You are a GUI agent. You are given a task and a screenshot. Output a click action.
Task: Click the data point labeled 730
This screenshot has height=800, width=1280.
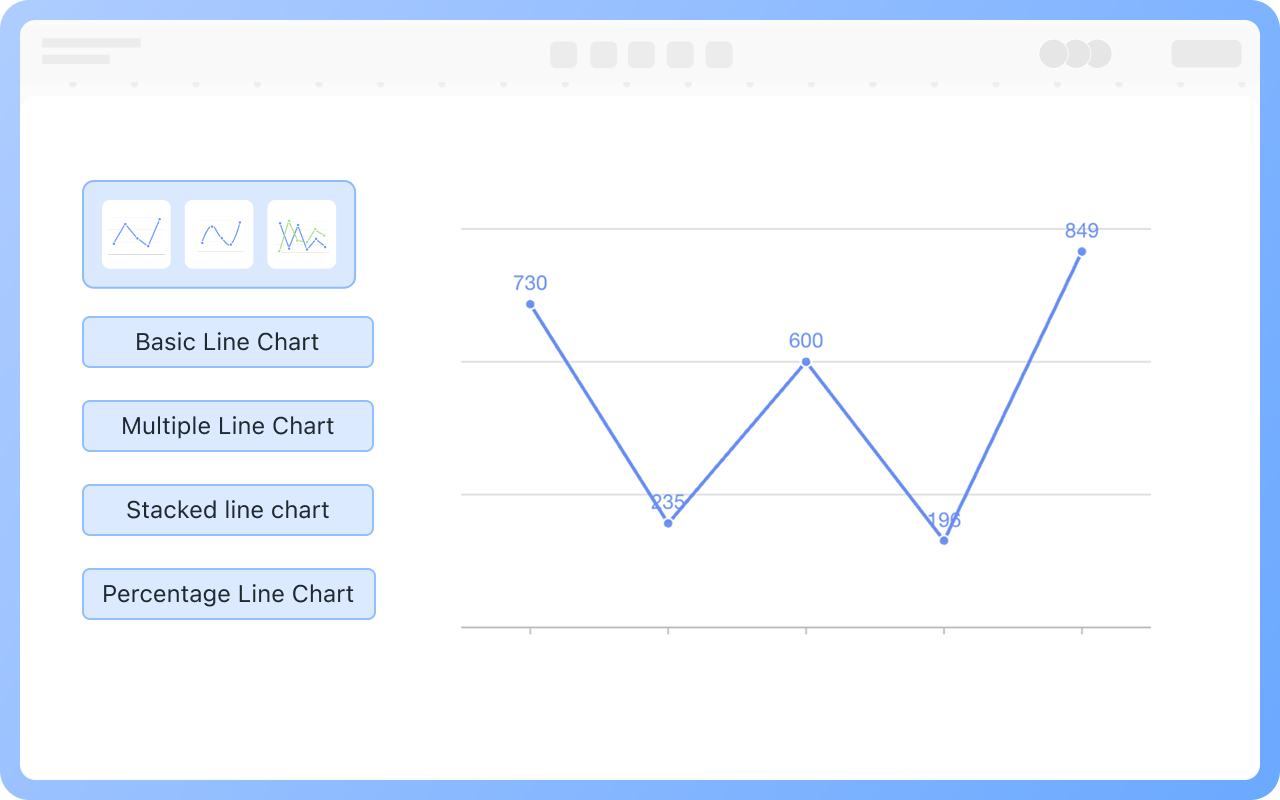pos(530,304)
